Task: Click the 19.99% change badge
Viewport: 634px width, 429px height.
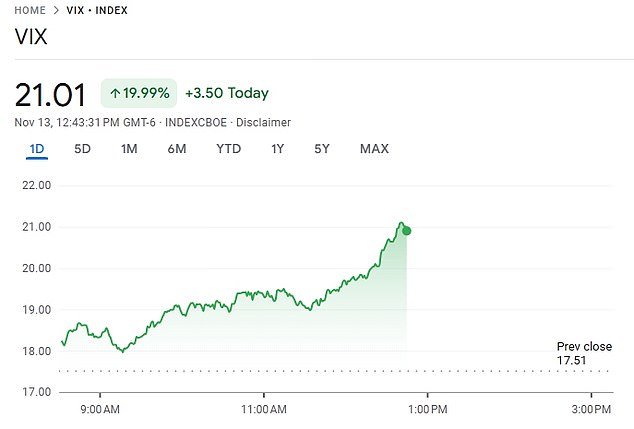Action: pos(138,93)
